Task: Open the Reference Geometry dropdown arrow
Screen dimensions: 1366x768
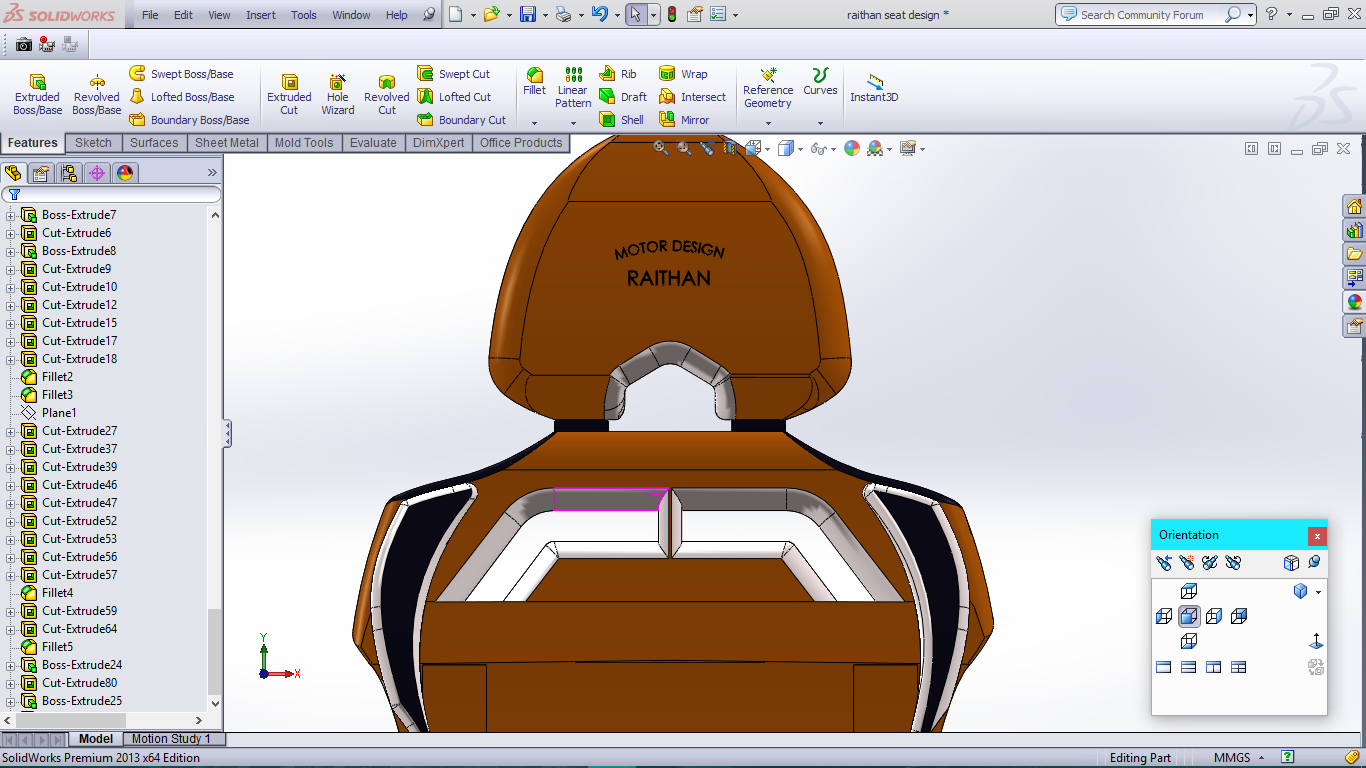Action: point(768,123)
